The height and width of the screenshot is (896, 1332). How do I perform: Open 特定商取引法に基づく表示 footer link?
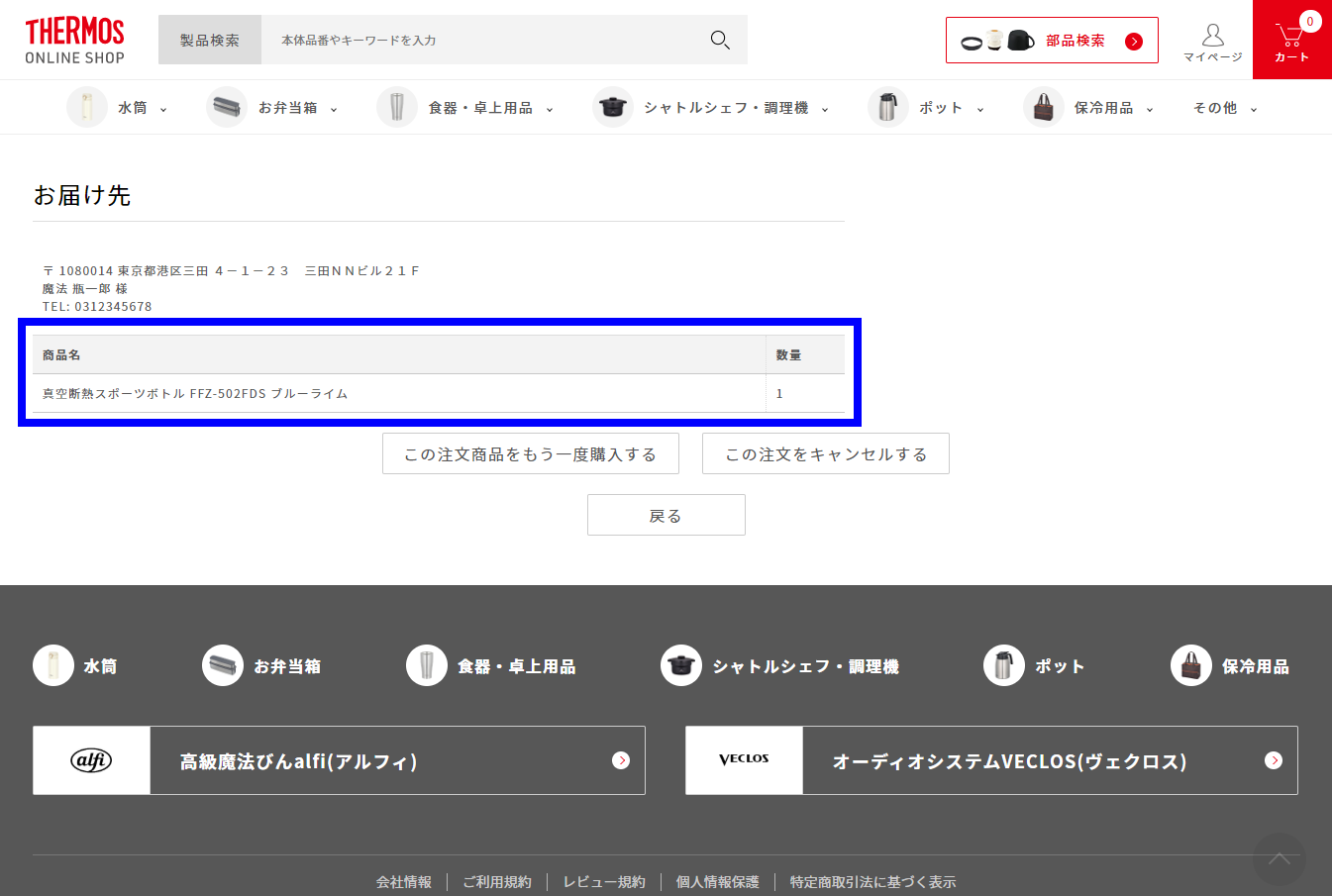[873, 882]
